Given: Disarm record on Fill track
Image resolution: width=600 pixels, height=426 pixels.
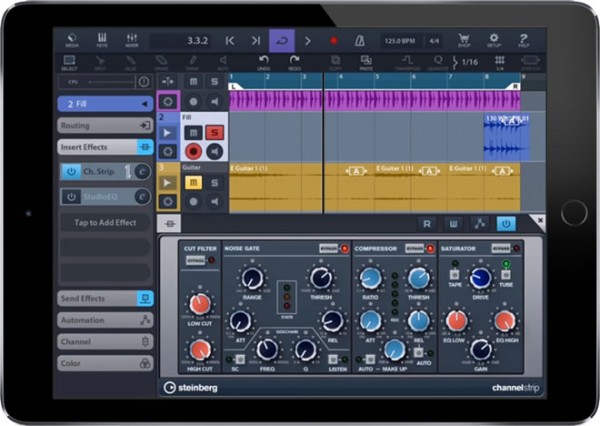Looking at the screenshot, I should point(194,152).
